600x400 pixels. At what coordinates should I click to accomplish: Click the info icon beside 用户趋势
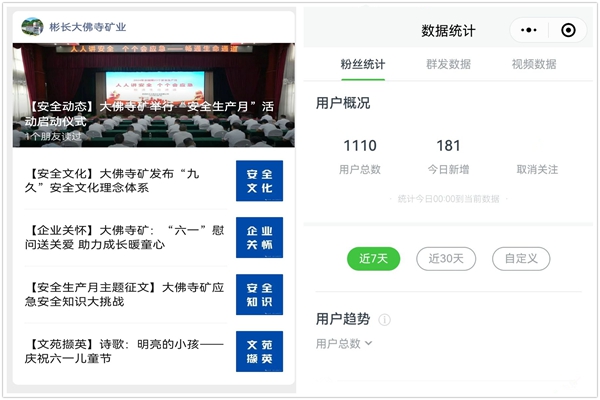click(385, 320)
